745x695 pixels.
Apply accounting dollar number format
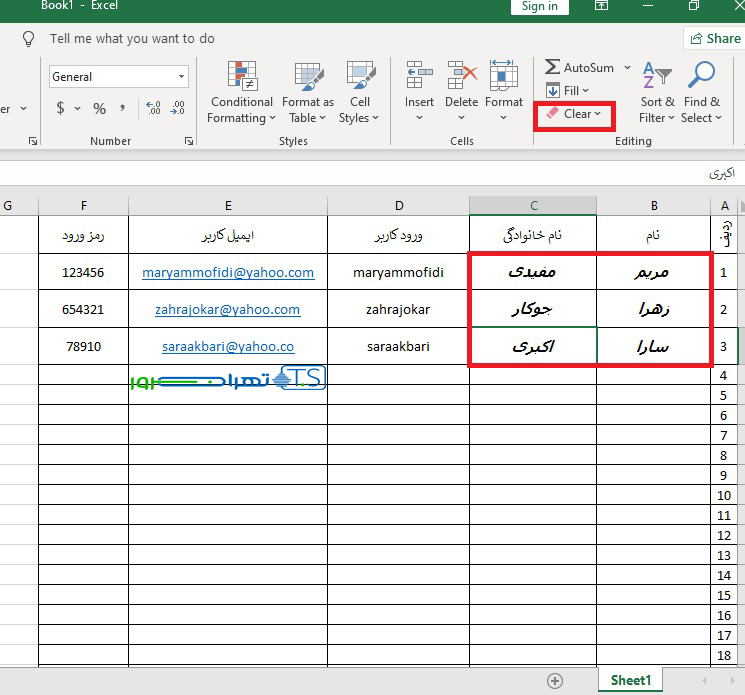pyautogui.click(x=60, y=108)
